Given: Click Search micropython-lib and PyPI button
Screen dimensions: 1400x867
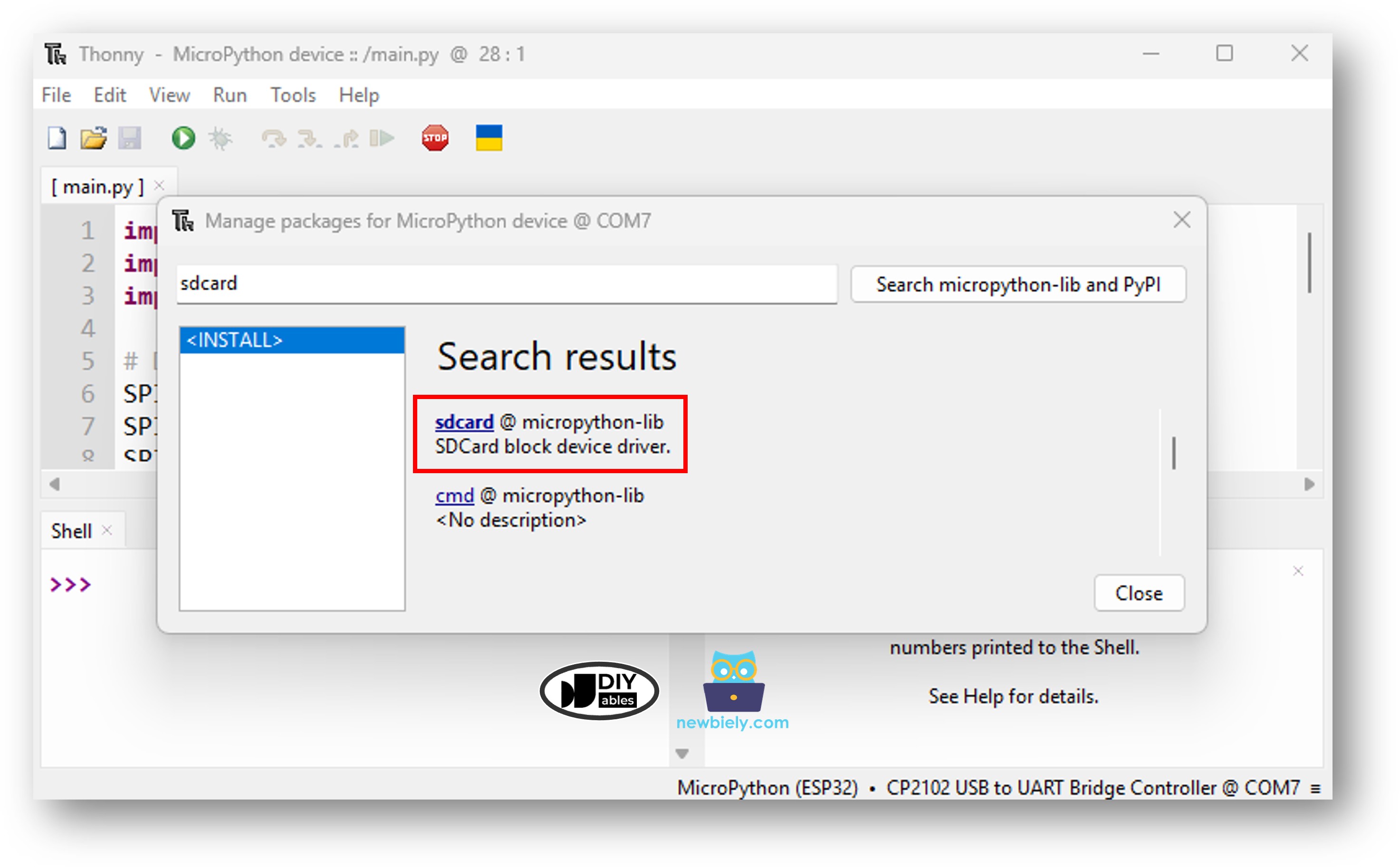Looking at the screenshot, I should (x=1018, y=285).
